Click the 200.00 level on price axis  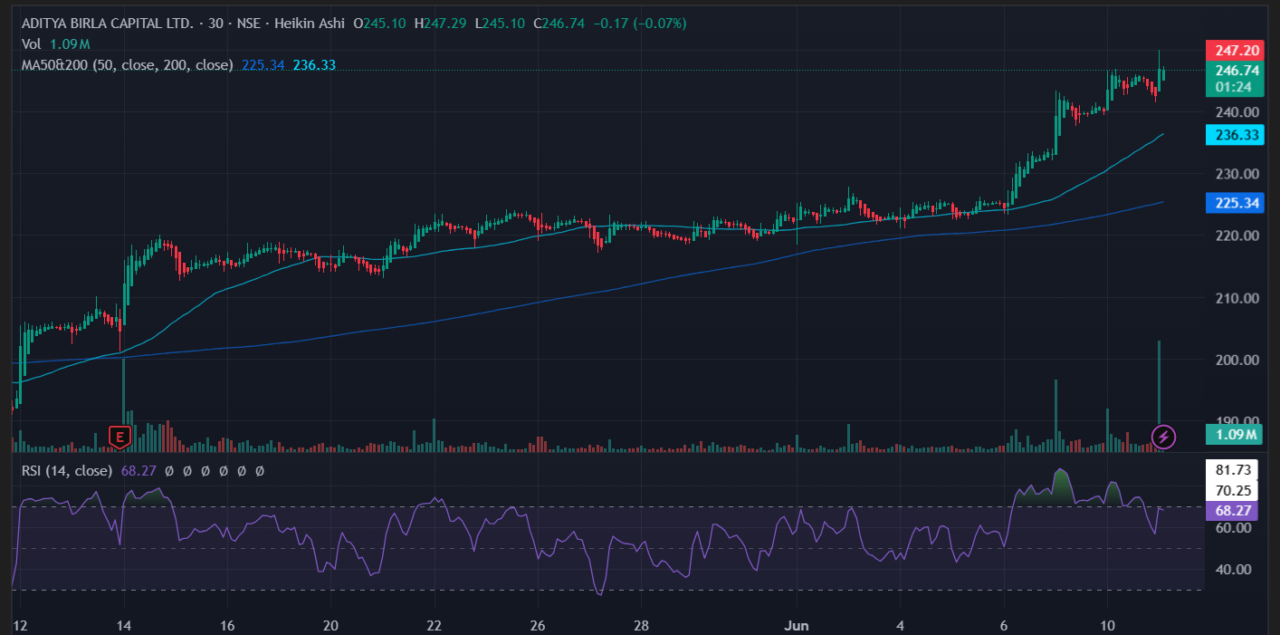(1236, 360)
